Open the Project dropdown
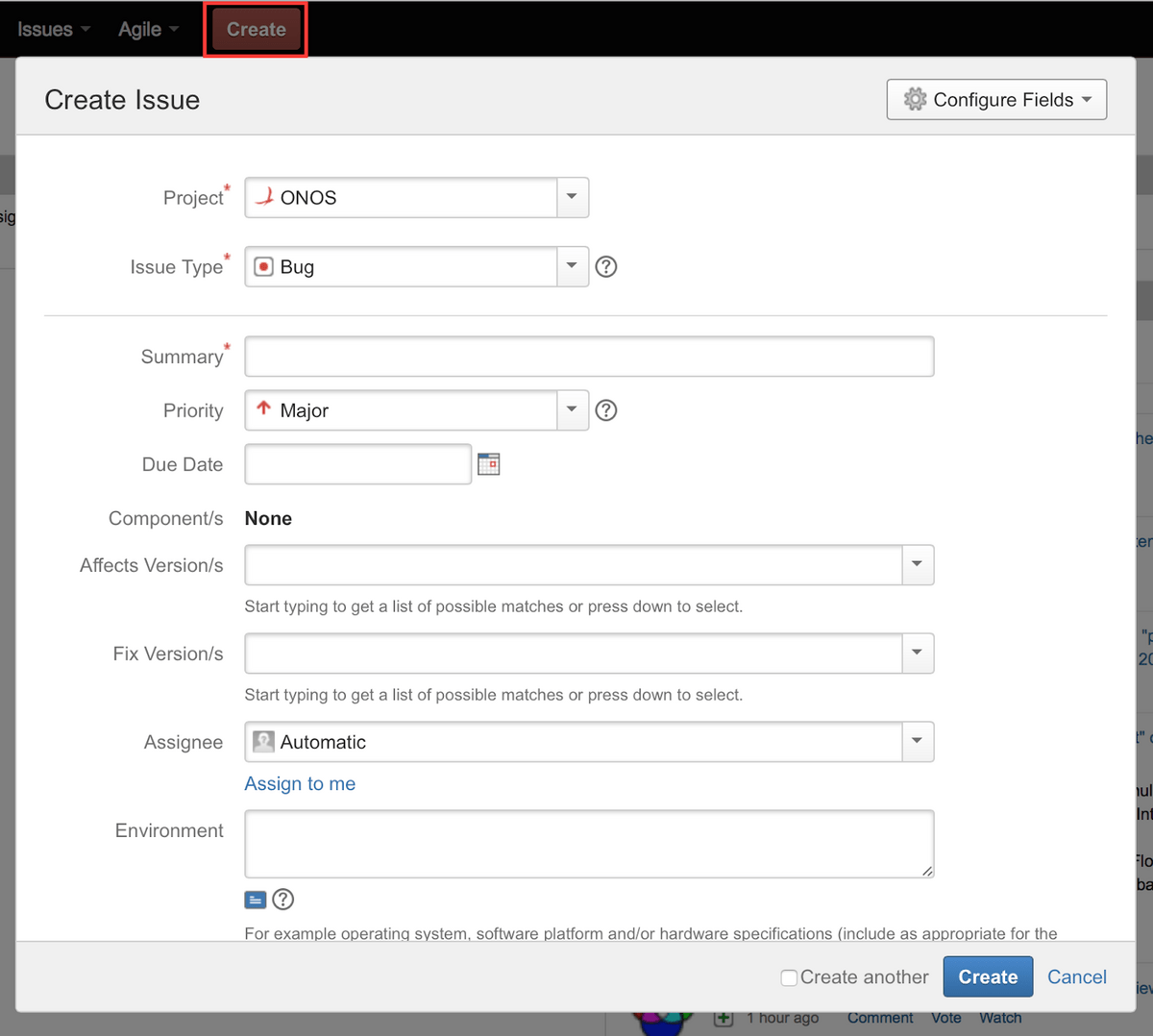This screenshot has height=1036, width=1153. 572,197
